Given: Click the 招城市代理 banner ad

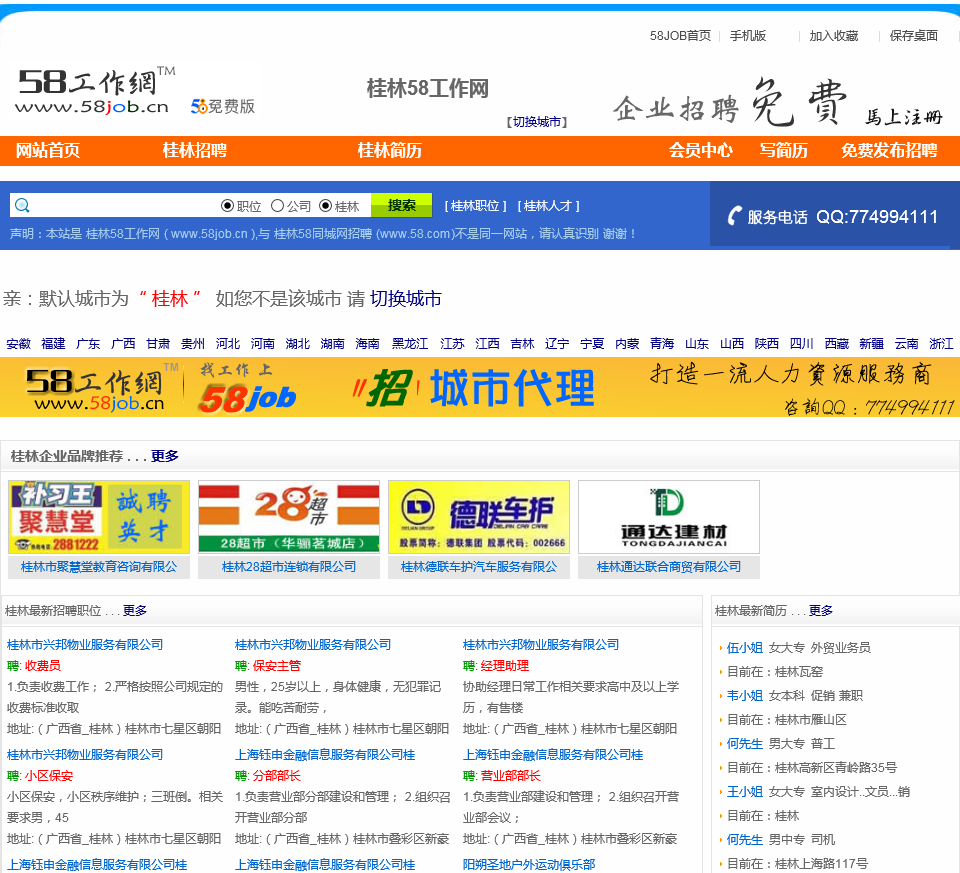Looking at the screenshot, I should pyautogui.click(x=480, y=387).
